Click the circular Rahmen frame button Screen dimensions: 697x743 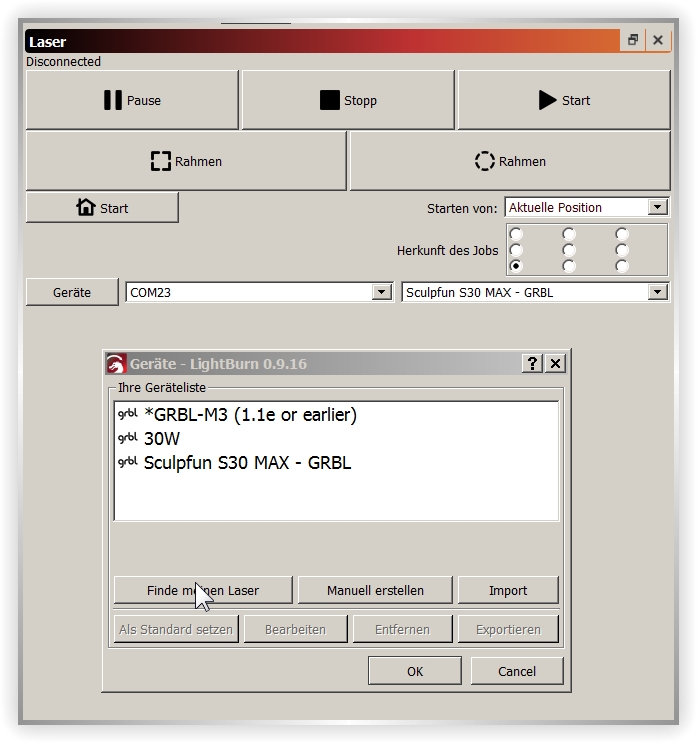click(x=510, y=161)
